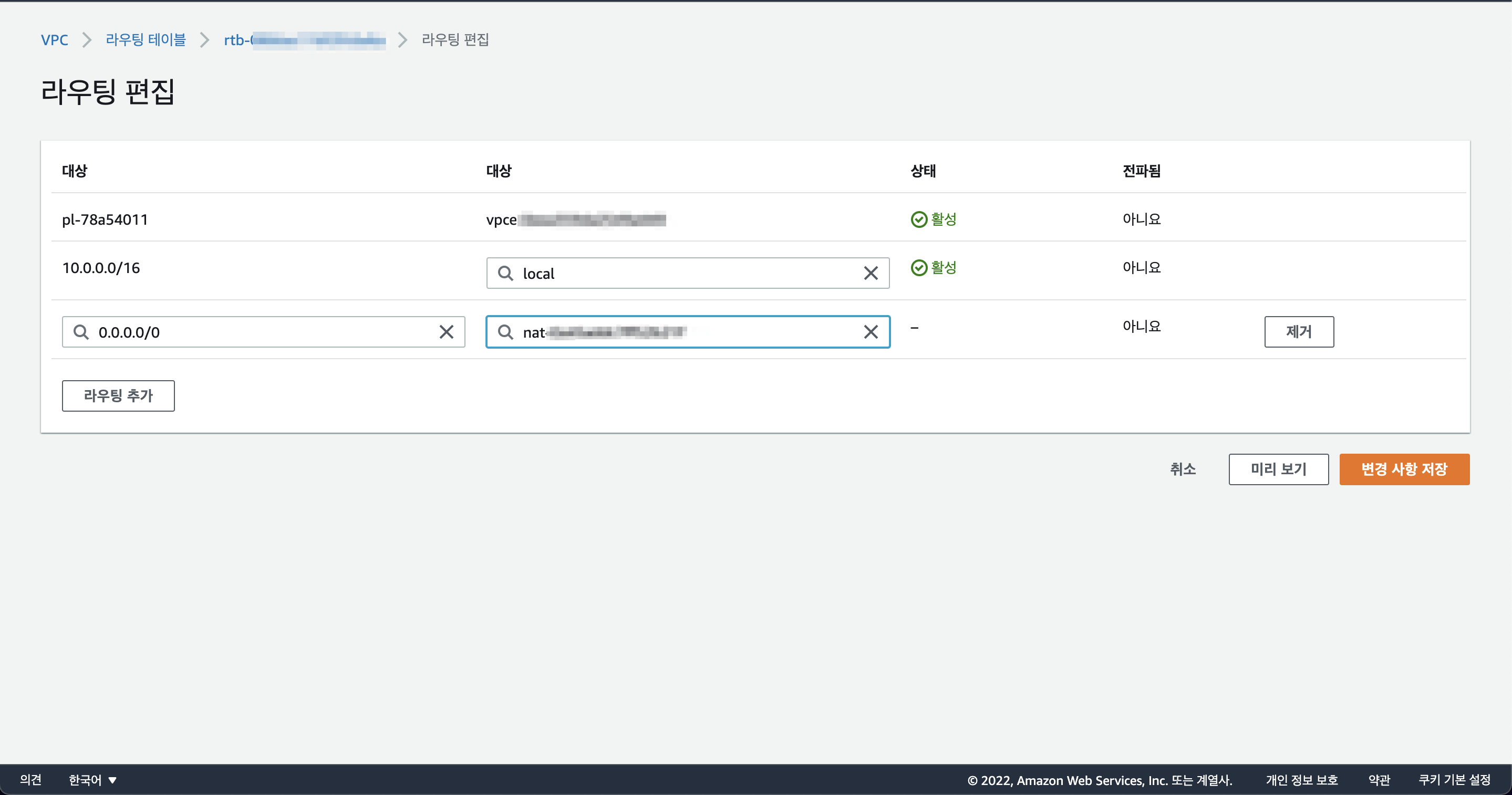Focus the 0.0.0.0/0 destination input

click(x=264, y=332)
